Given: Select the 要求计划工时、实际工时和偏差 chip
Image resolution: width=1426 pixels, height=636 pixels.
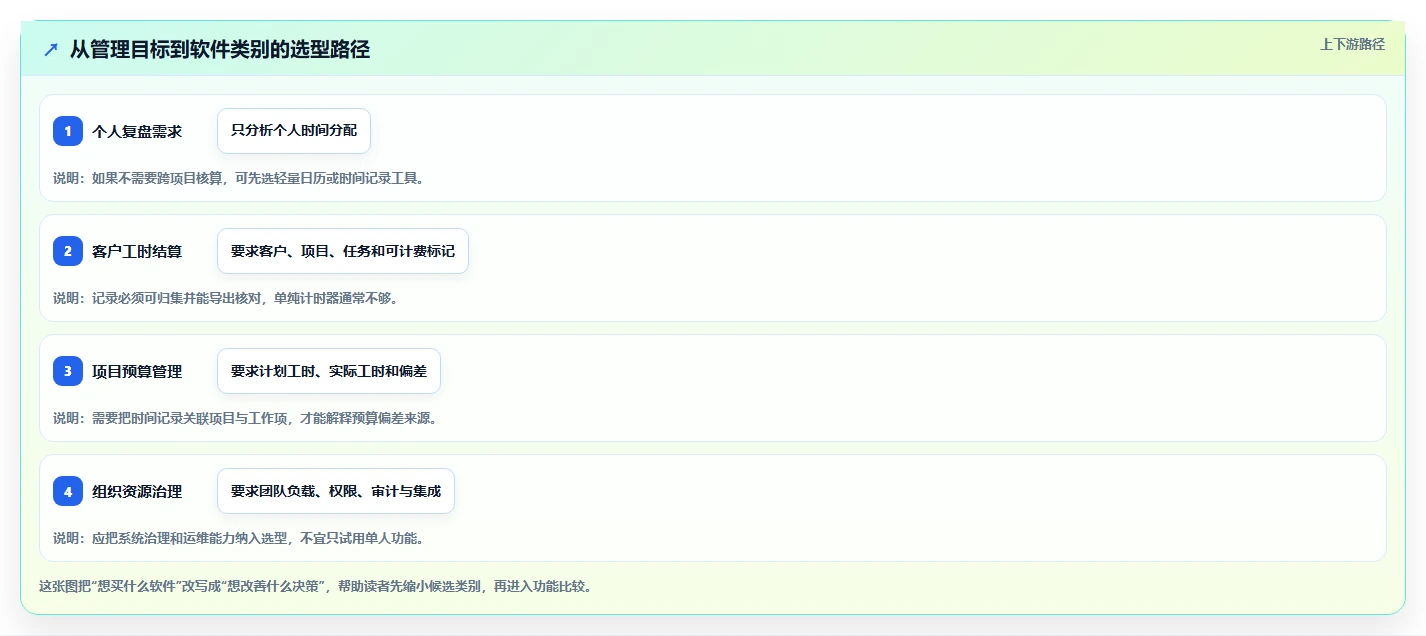Looking at the screenshot, I should 329,371.
